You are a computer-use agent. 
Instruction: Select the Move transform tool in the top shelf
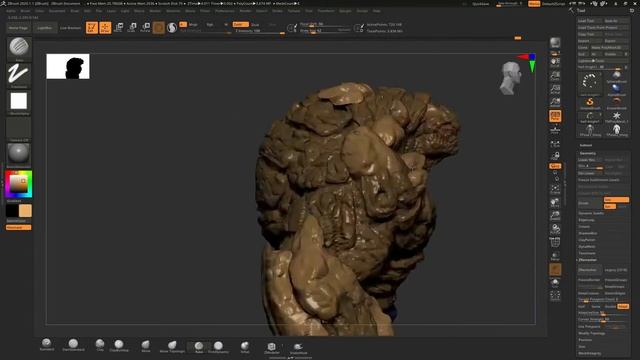click(x=118, y=27)
